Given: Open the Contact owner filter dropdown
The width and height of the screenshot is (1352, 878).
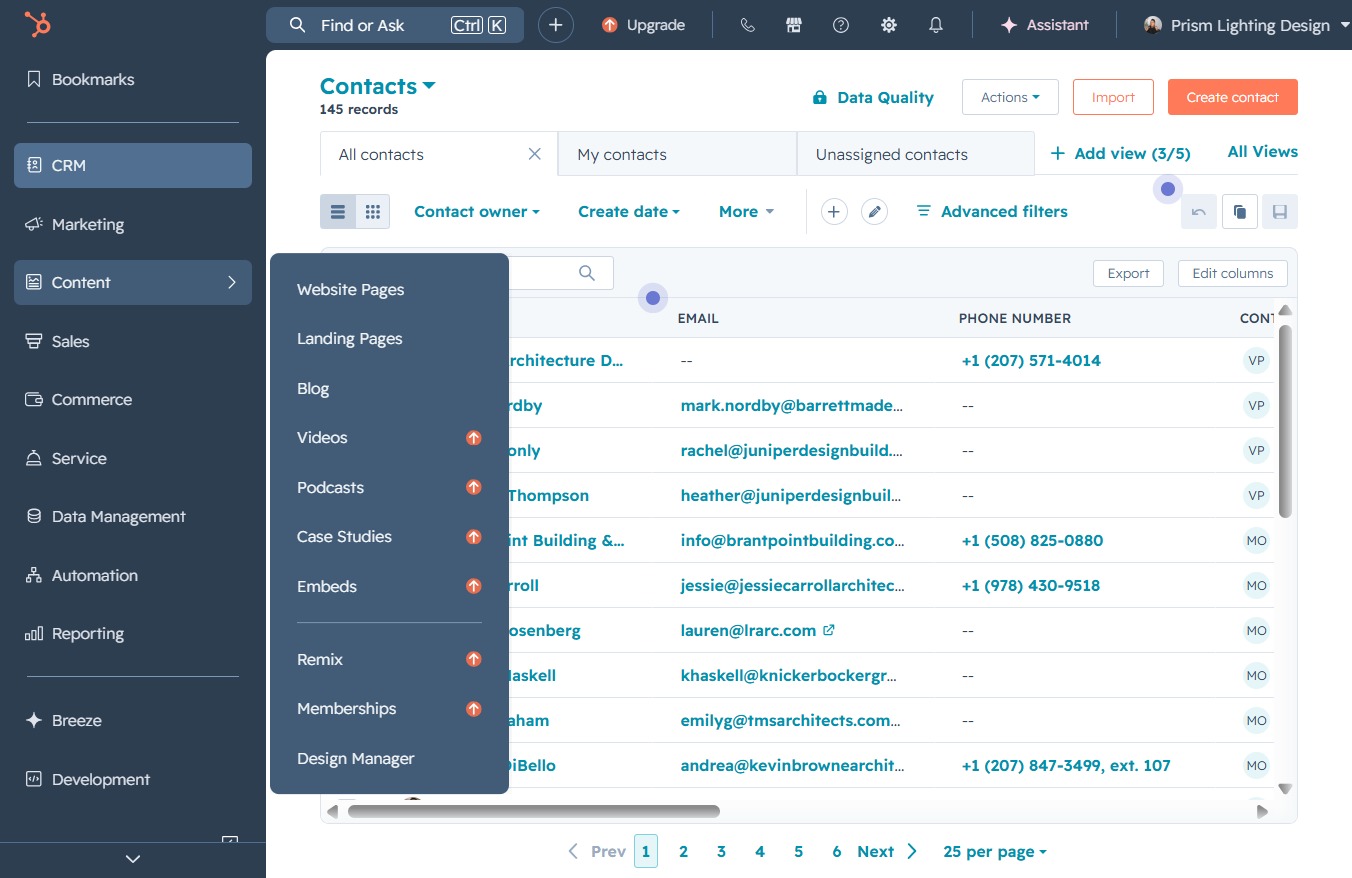Looking at the screenshot, I should [x=477, y=211].
